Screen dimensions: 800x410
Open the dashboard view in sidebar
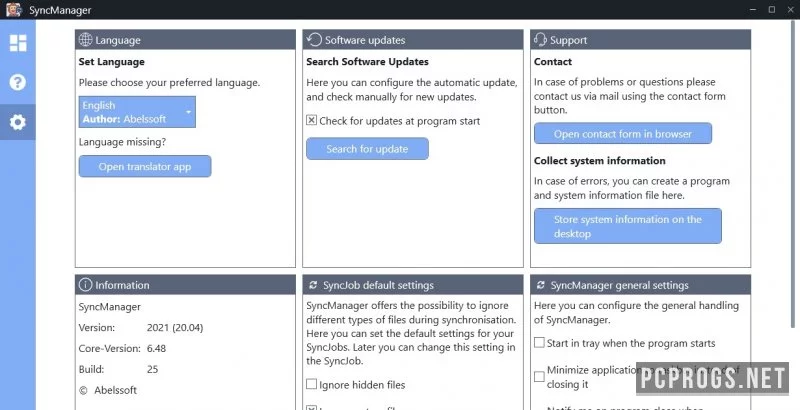[x=18, y=43]
